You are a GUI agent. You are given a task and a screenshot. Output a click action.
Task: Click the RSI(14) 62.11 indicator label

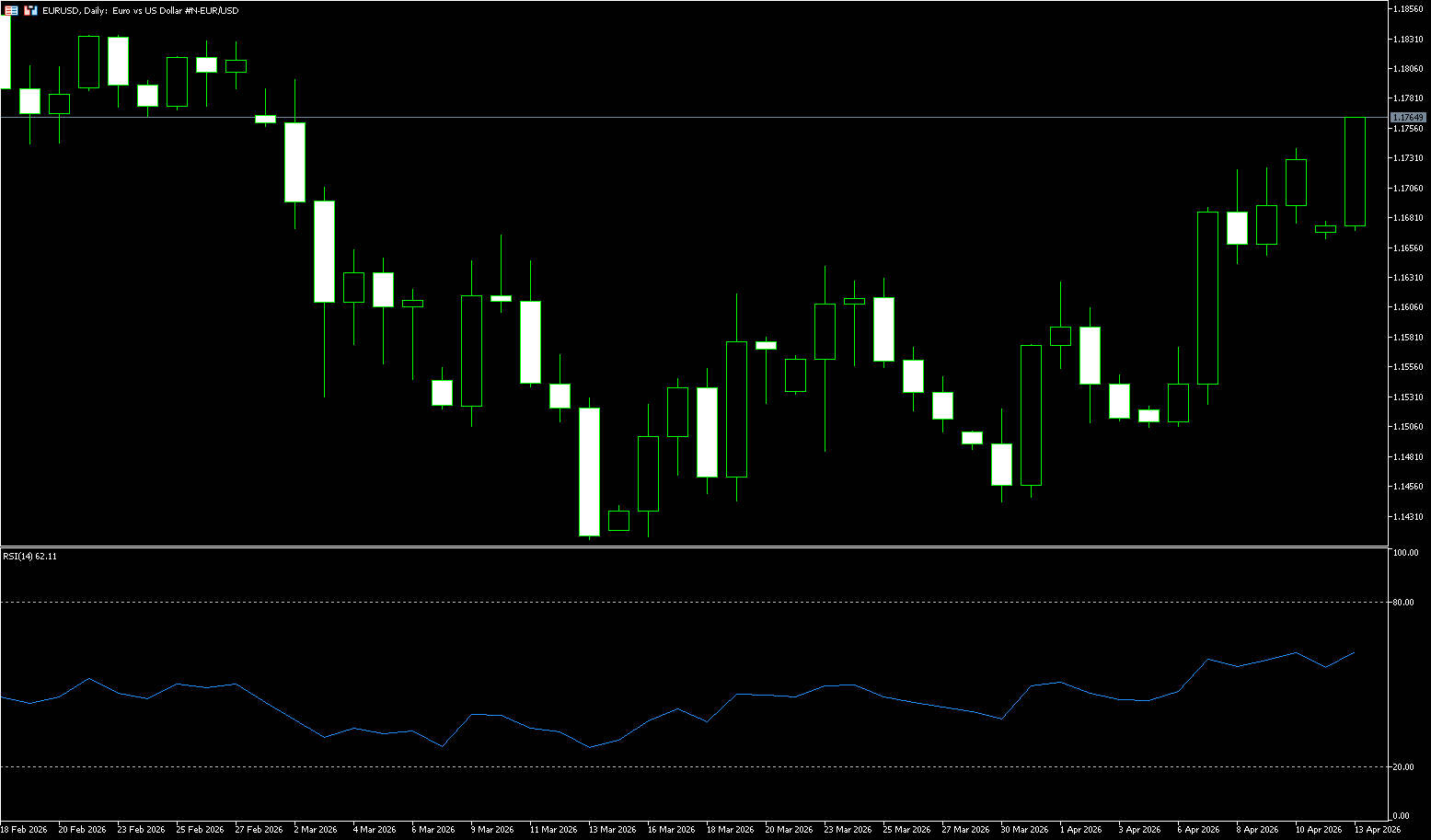tap(29, 556)
